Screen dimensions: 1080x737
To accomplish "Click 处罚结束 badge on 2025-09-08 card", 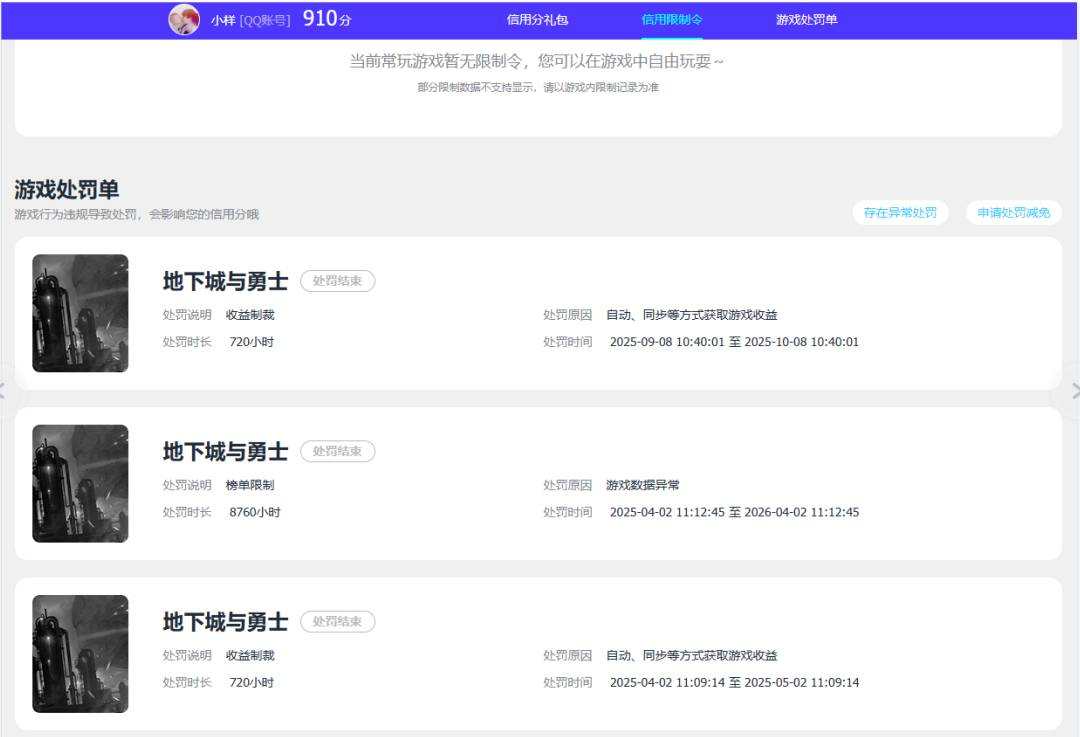I will 338,281.
